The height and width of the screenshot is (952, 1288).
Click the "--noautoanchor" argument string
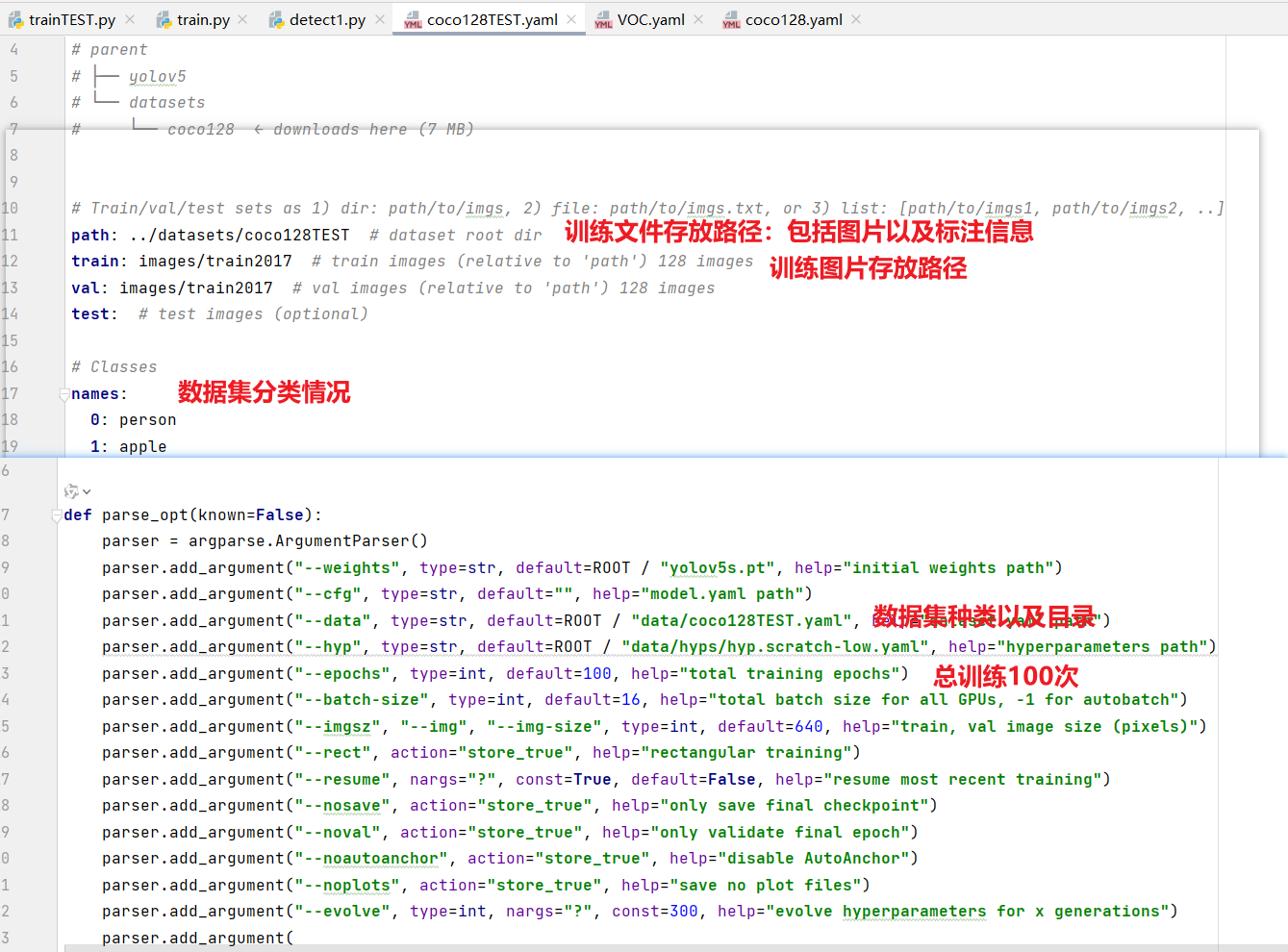(371, 859)
